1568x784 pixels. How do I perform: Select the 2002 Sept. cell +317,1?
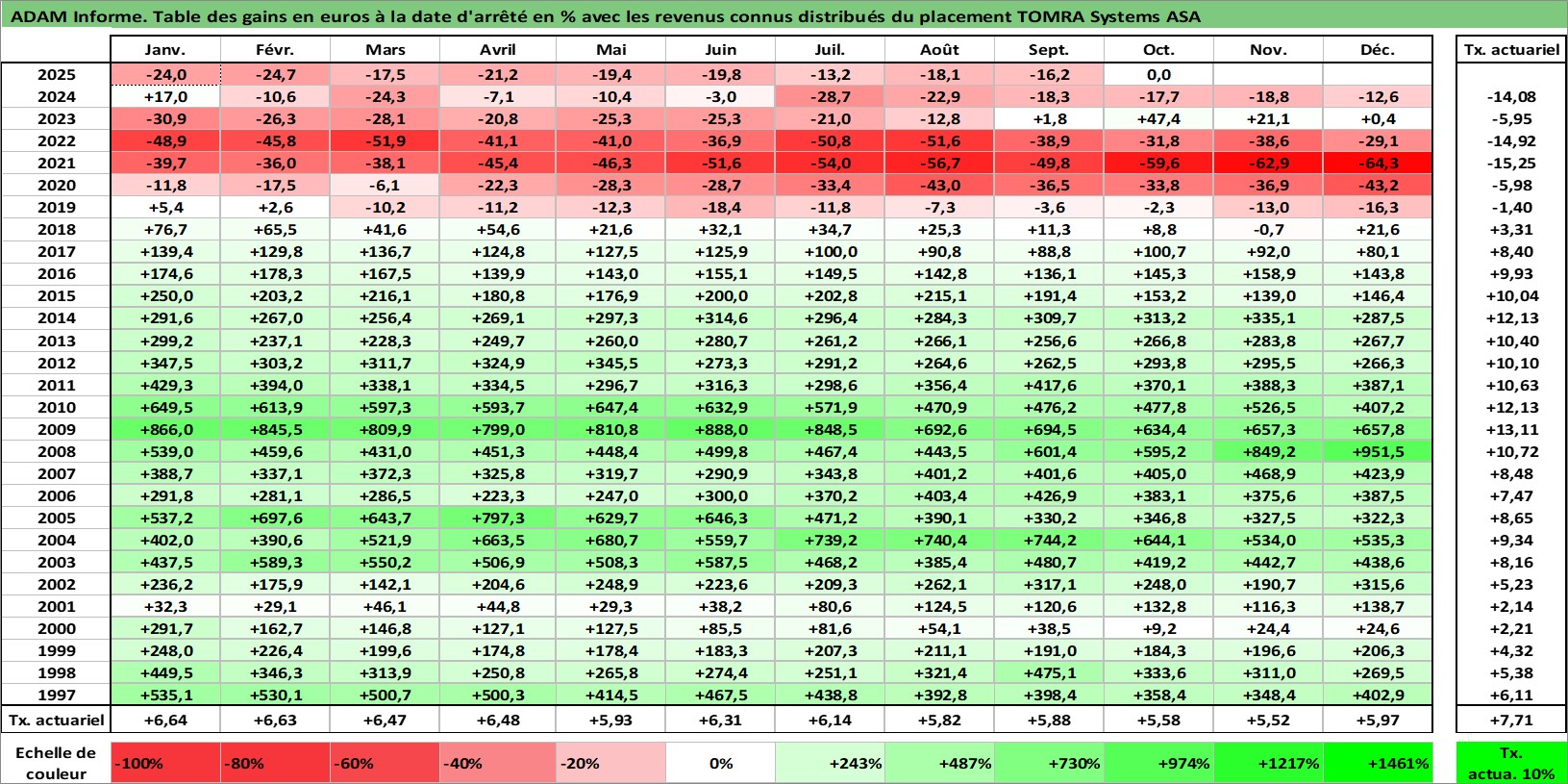(1049, 584)
